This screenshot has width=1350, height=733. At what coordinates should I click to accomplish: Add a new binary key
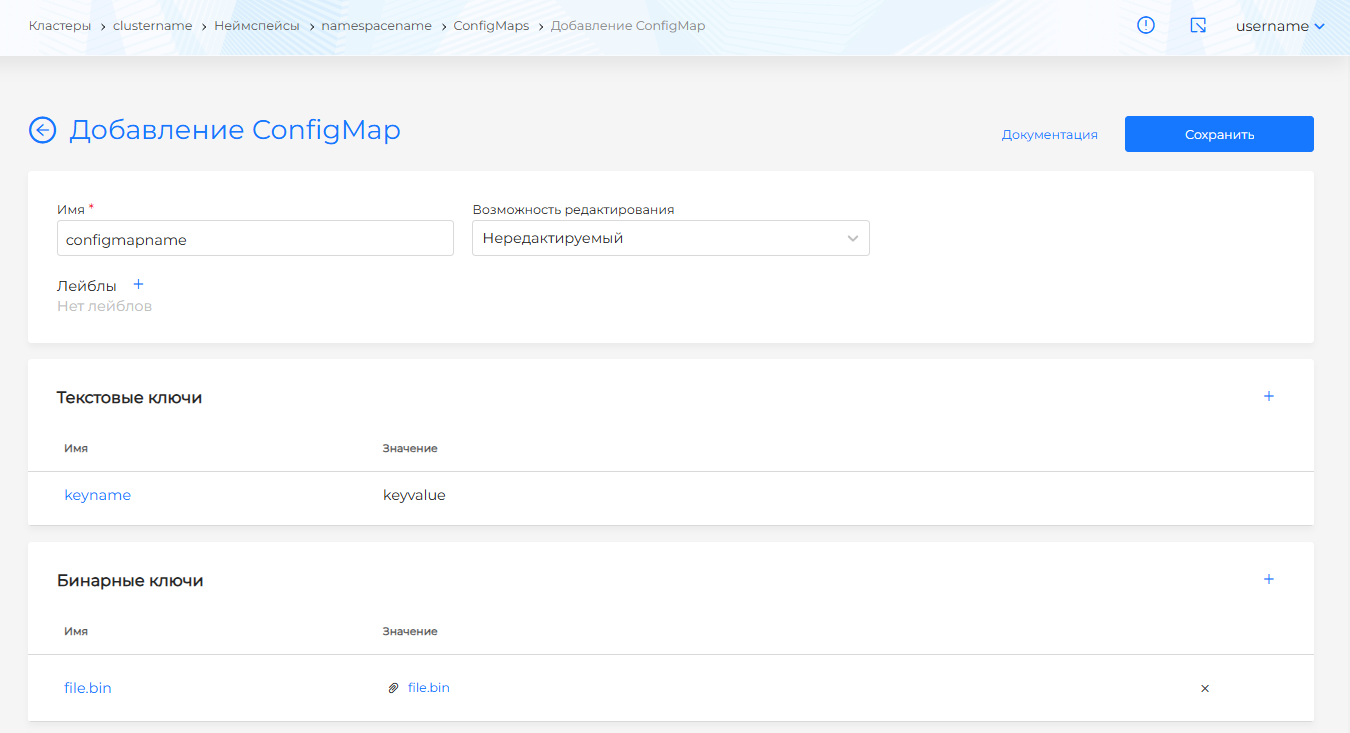(1269, 580)
